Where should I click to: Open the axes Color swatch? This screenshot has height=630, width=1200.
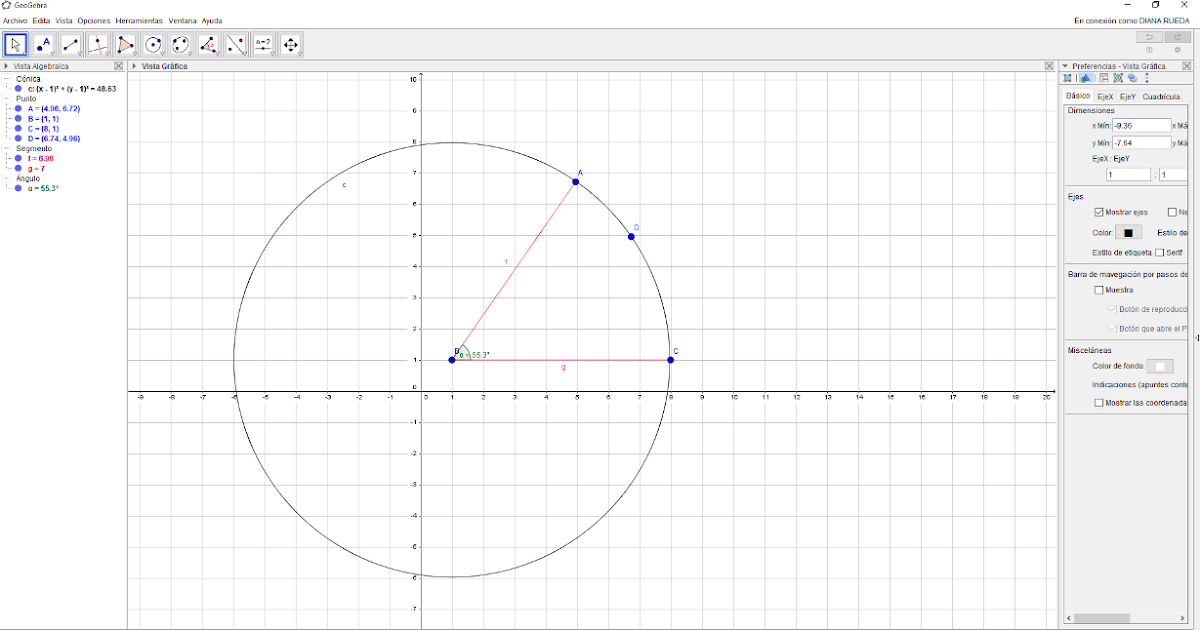click(1128, 232)
